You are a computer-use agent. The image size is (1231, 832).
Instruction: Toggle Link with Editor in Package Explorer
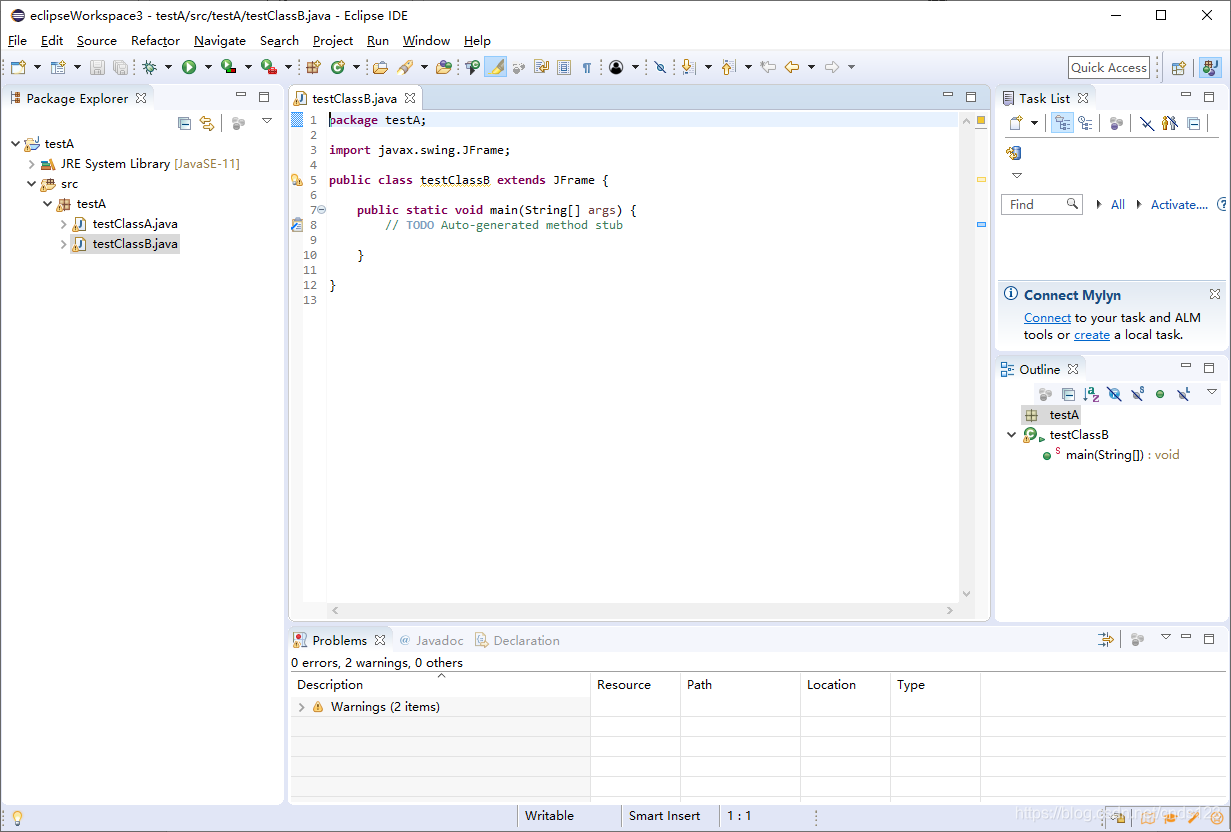[207, 123]
